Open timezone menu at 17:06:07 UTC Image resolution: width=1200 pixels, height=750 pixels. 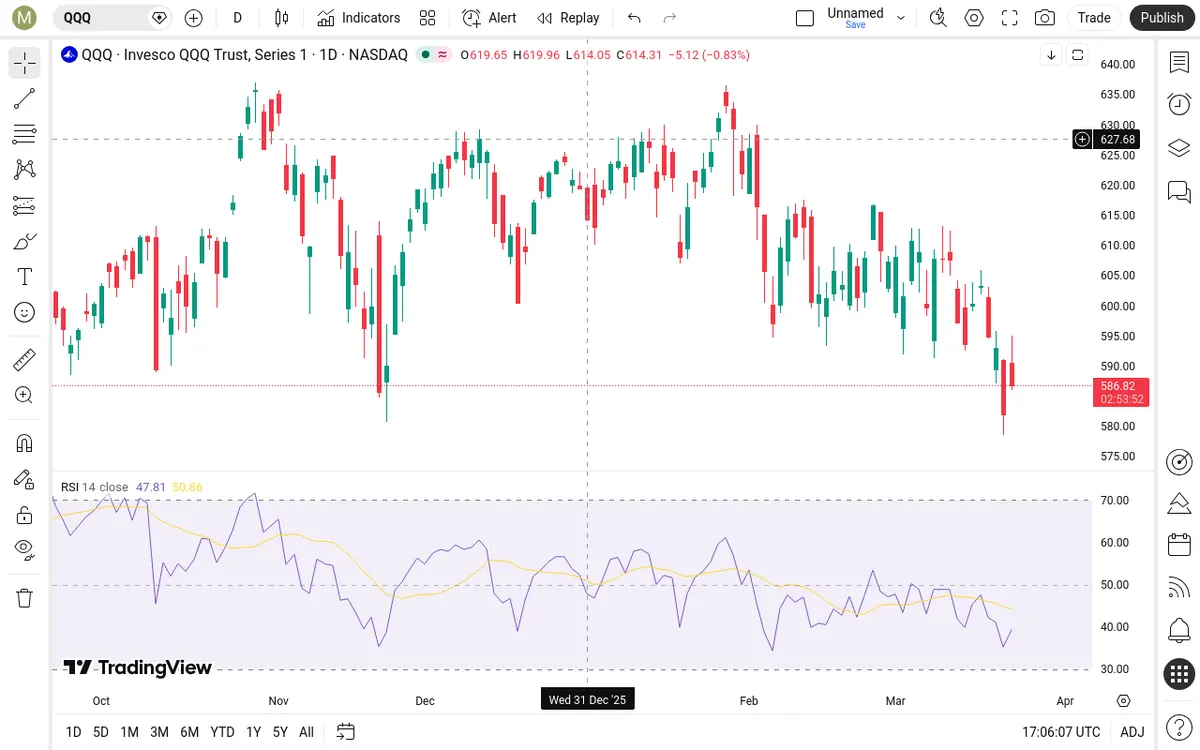[1061, 732]
